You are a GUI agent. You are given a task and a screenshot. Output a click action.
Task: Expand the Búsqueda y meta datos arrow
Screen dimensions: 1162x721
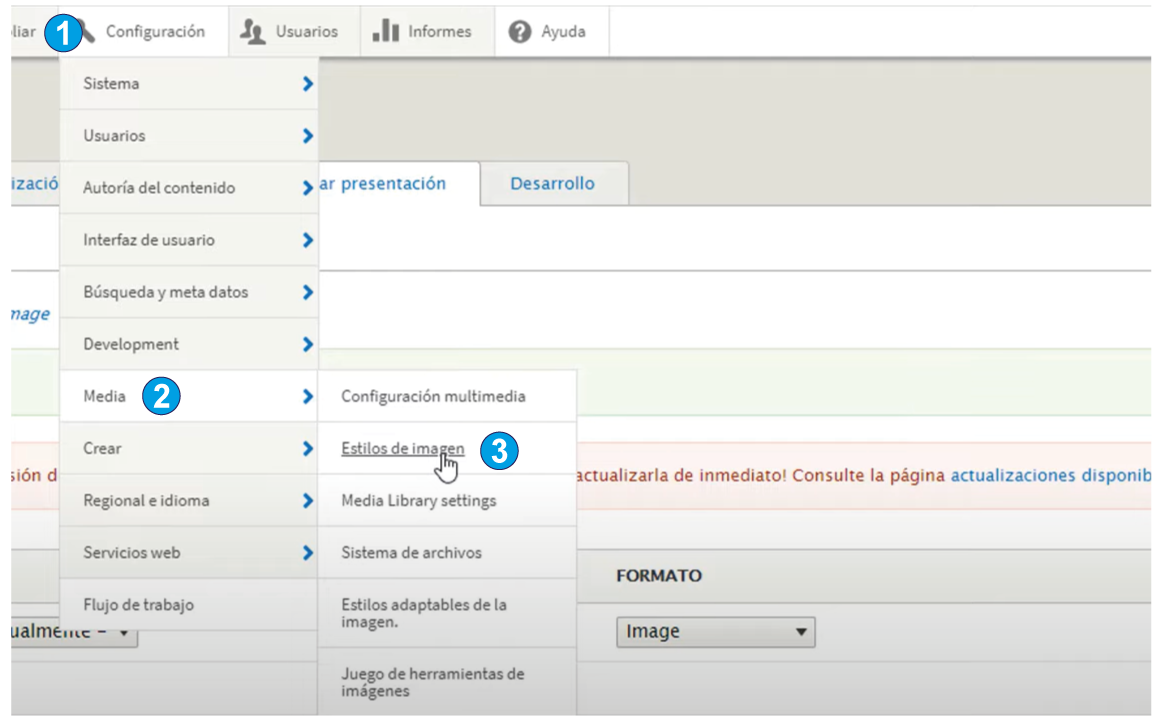point(308,292)
